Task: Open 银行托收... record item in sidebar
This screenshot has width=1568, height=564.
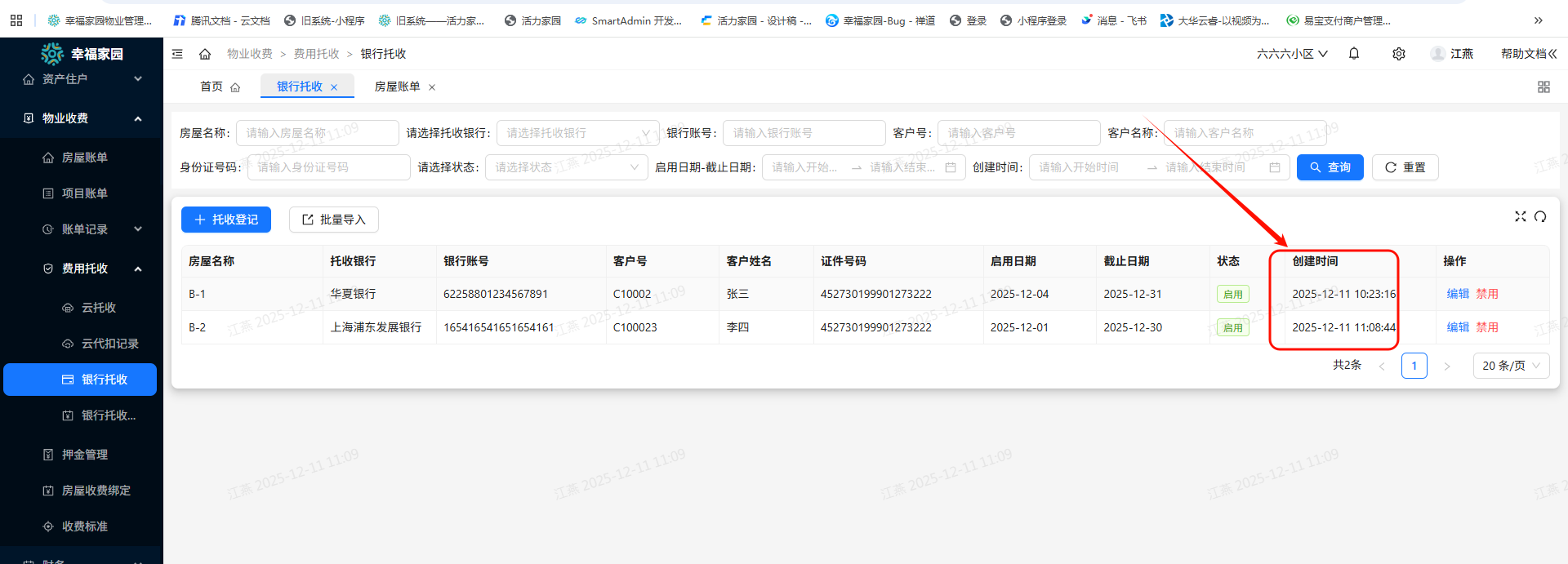Action: pos(82,415)
